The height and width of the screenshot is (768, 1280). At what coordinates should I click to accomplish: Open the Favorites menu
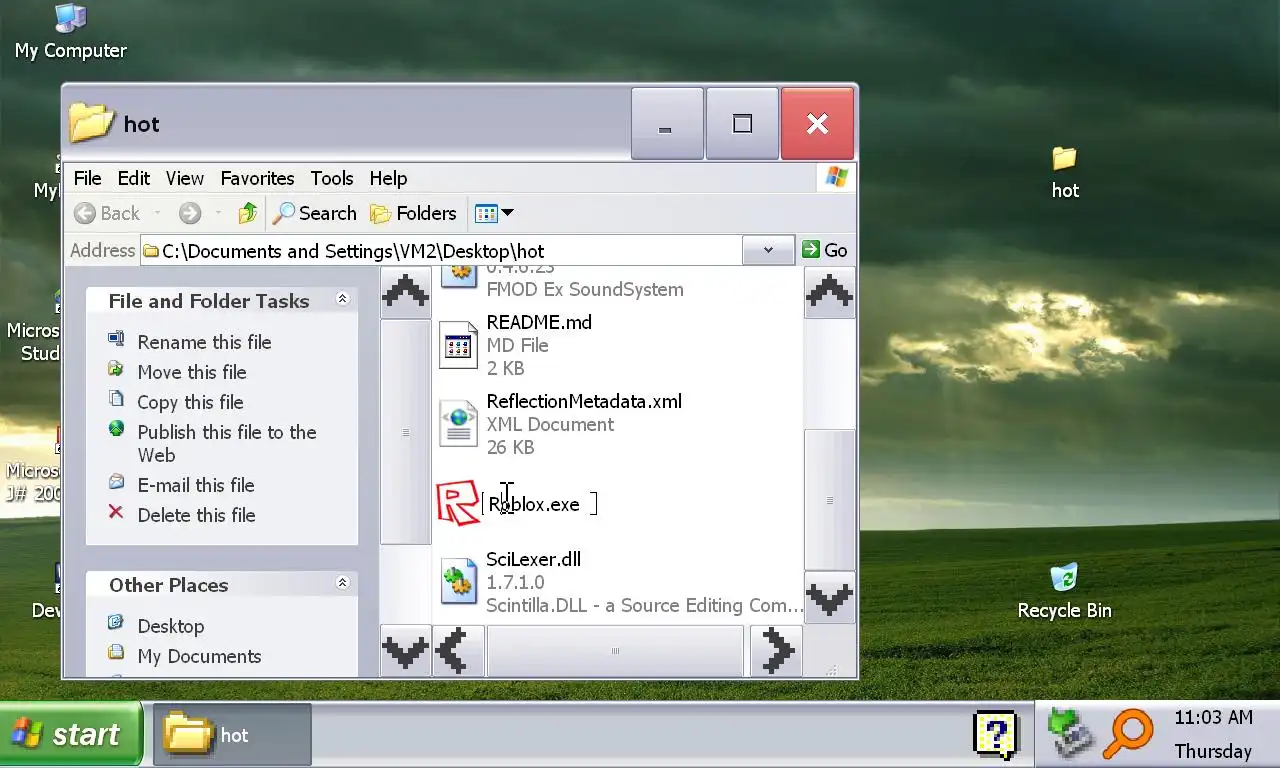point(257,178)
